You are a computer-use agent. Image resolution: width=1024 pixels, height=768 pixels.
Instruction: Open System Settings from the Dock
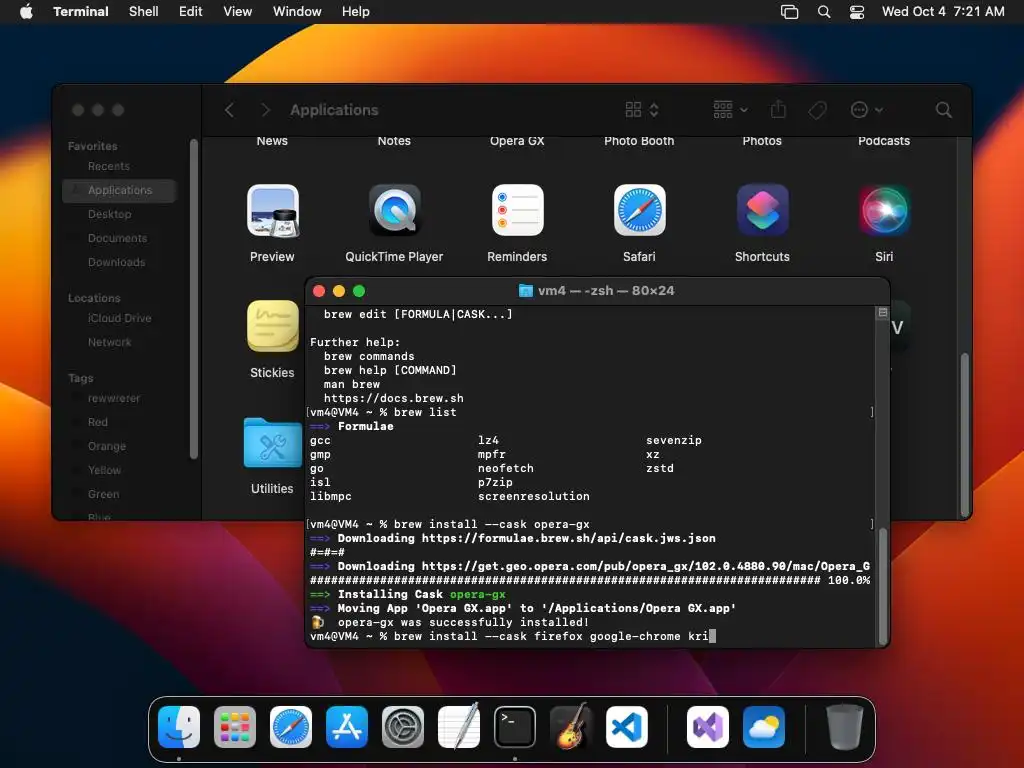(x=403, y=726)
